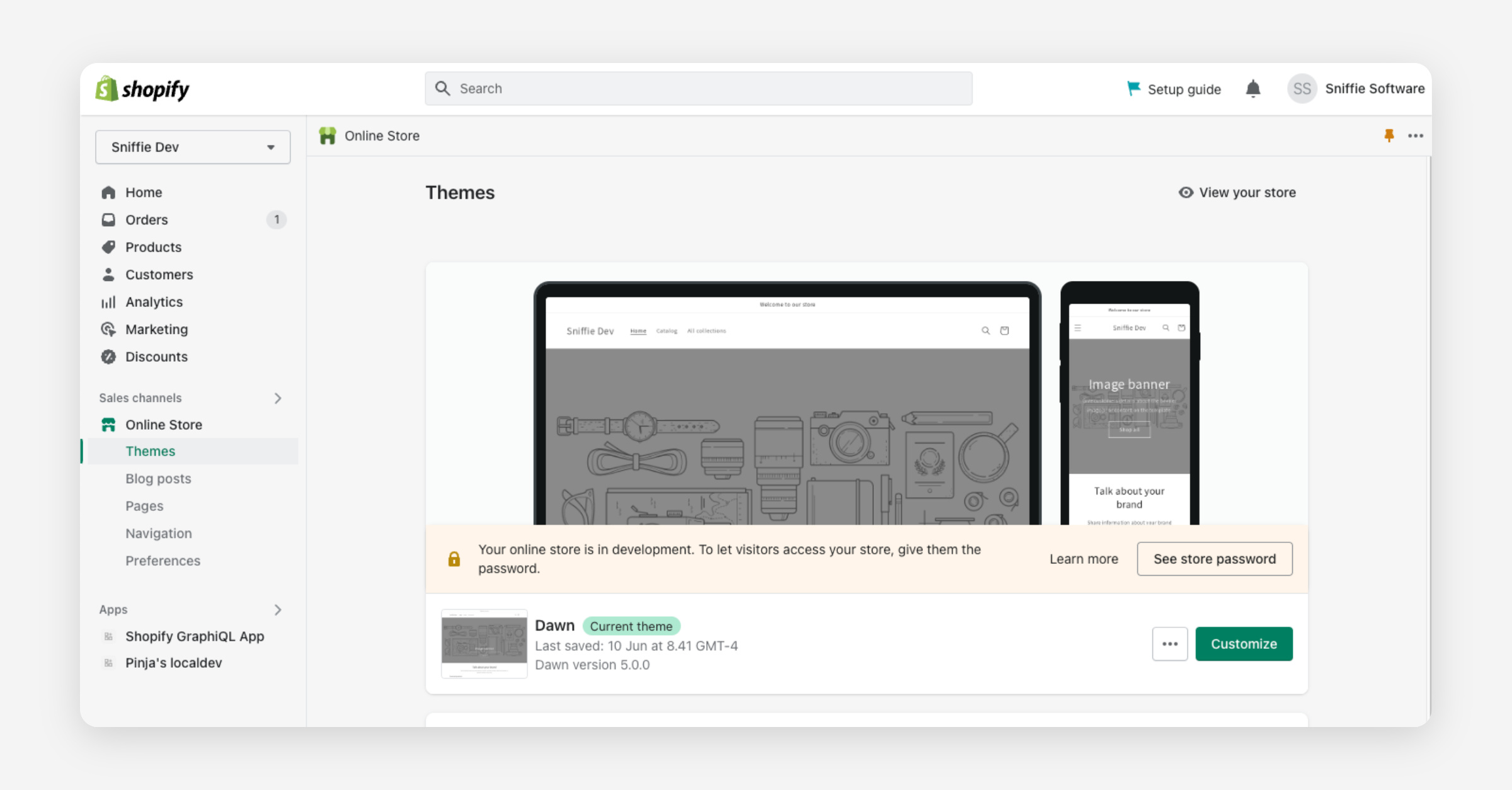Click the eye icon to view your store
The image size is (1512, 790).
click(1186, 192)
